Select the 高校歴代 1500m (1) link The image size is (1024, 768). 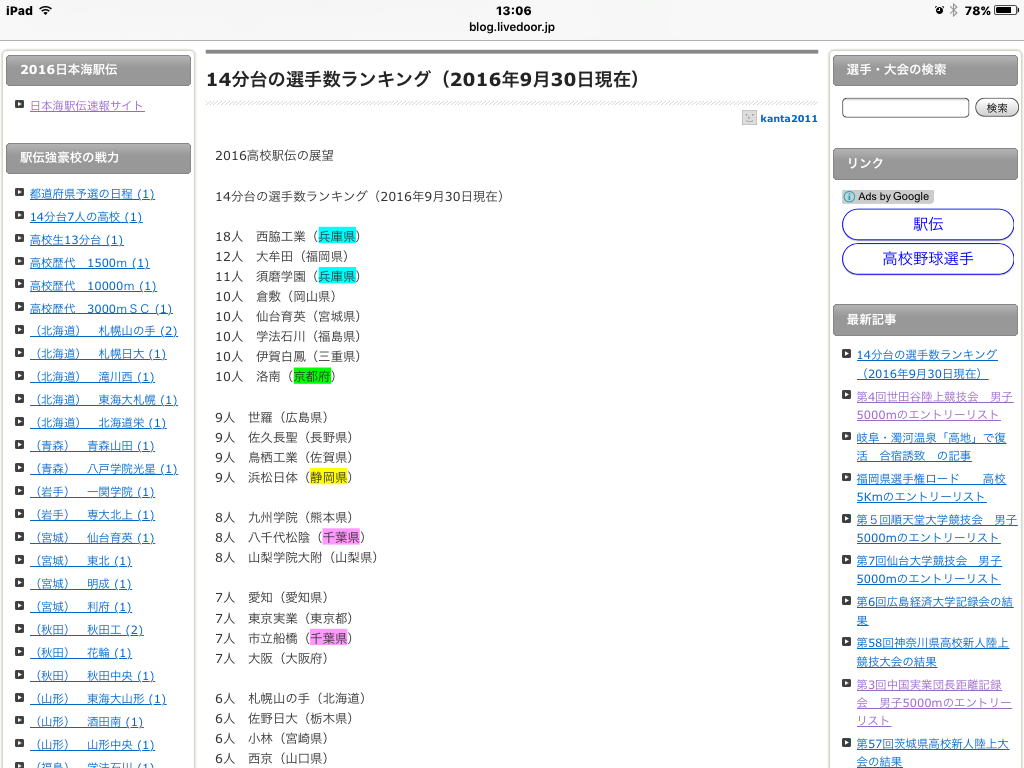89,263
